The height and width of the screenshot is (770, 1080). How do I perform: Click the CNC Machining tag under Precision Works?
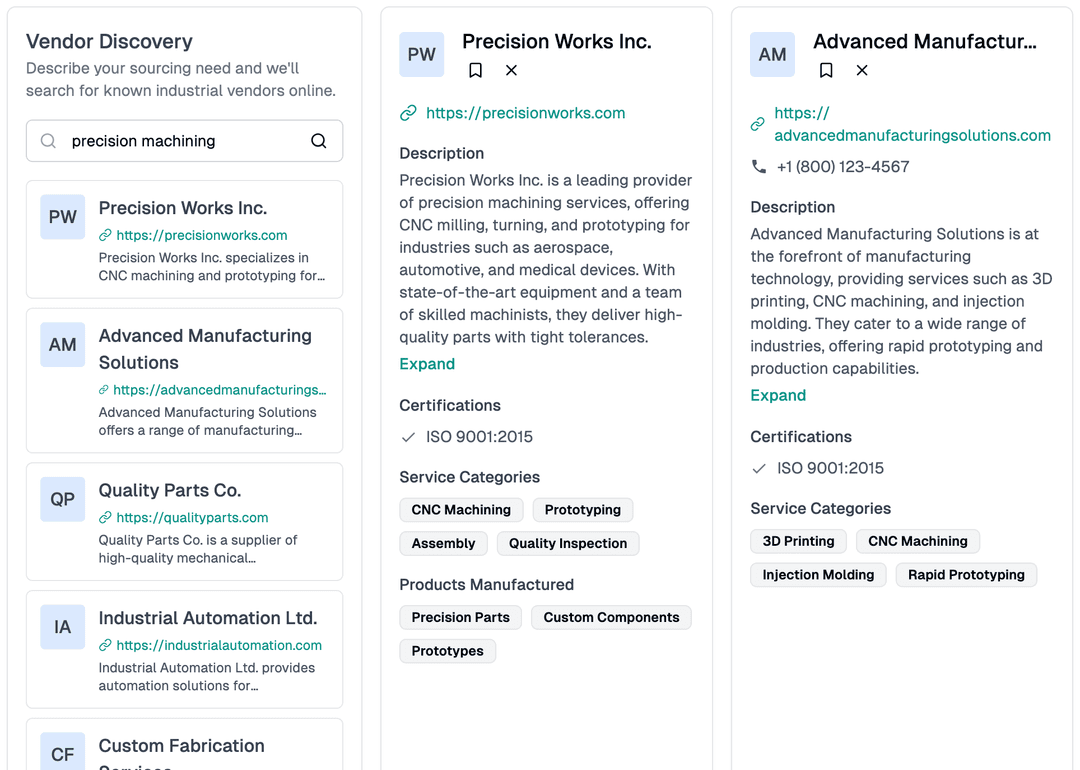pos(461,510)
